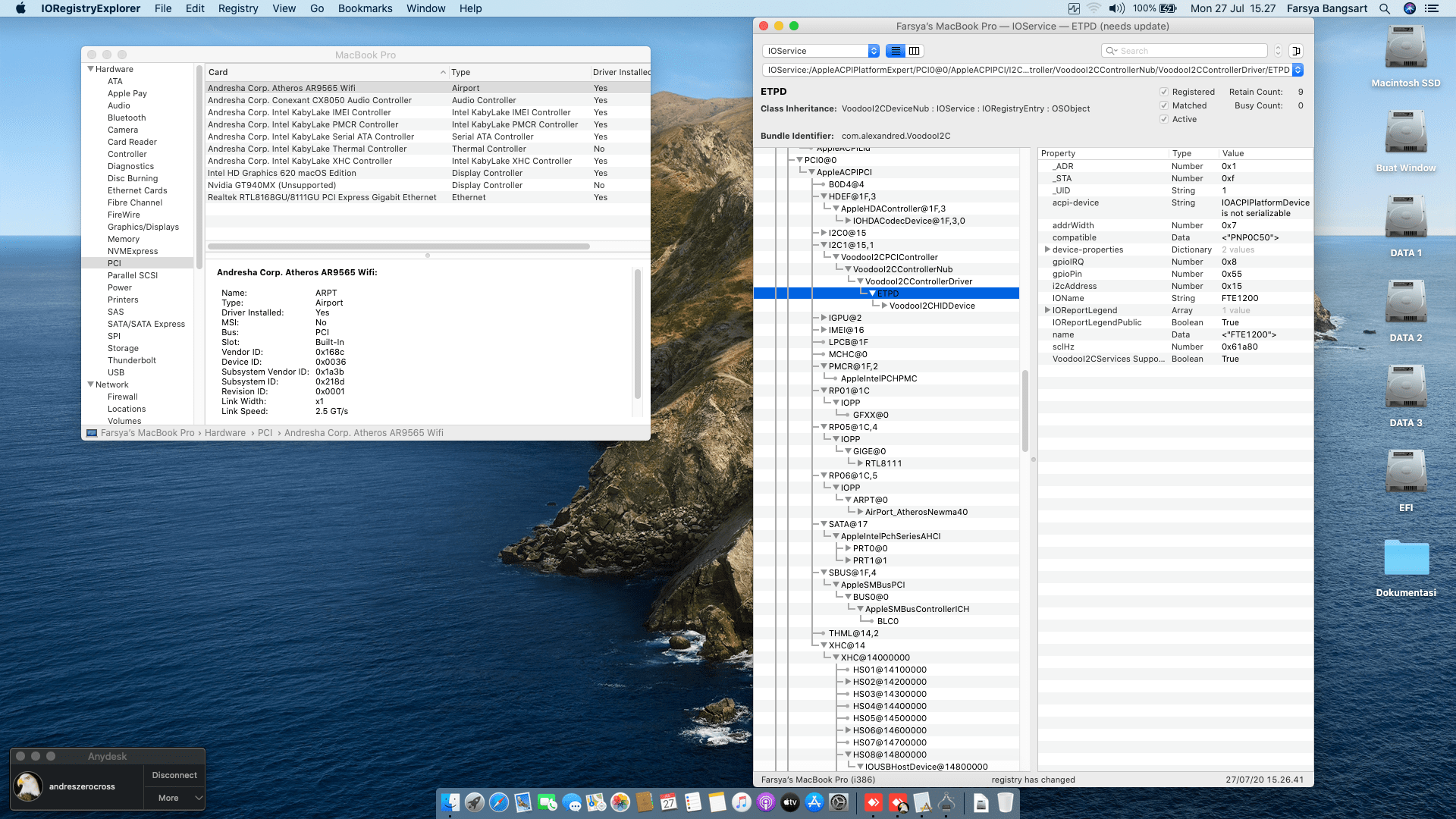The width and height of the screenshot is (1456, 819).
Task: Open the Registry menu
Action: [238, 8]
